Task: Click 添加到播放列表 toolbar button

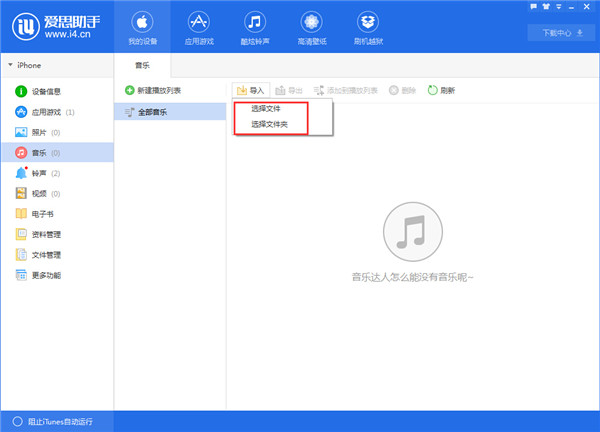Action: (x=346, y=90)
